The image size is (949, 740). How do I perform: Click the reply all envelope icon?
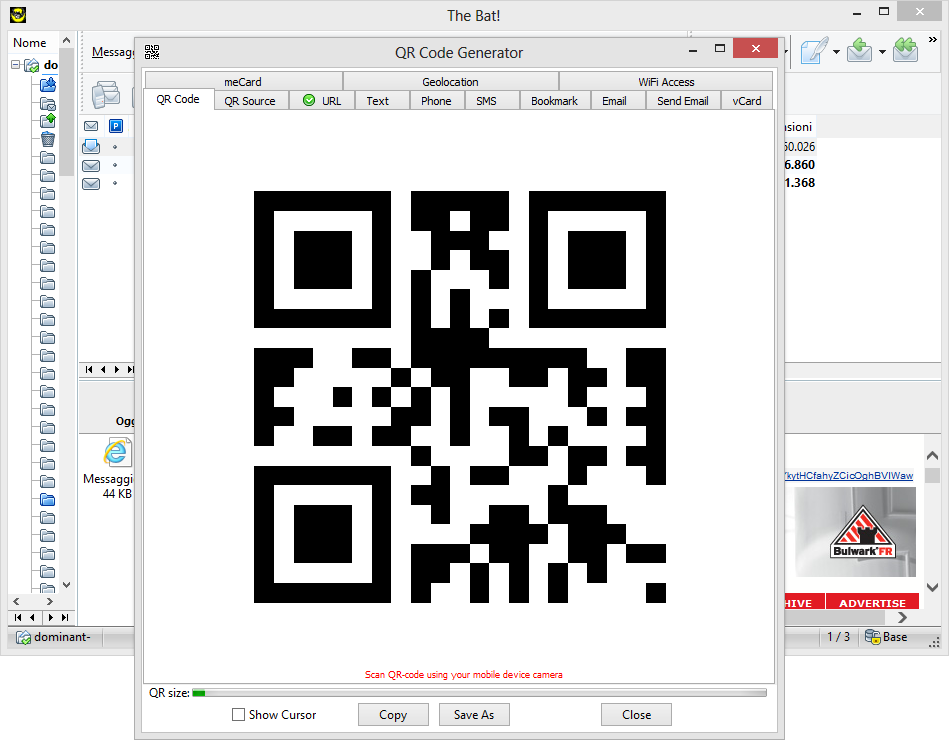[905, 51]
